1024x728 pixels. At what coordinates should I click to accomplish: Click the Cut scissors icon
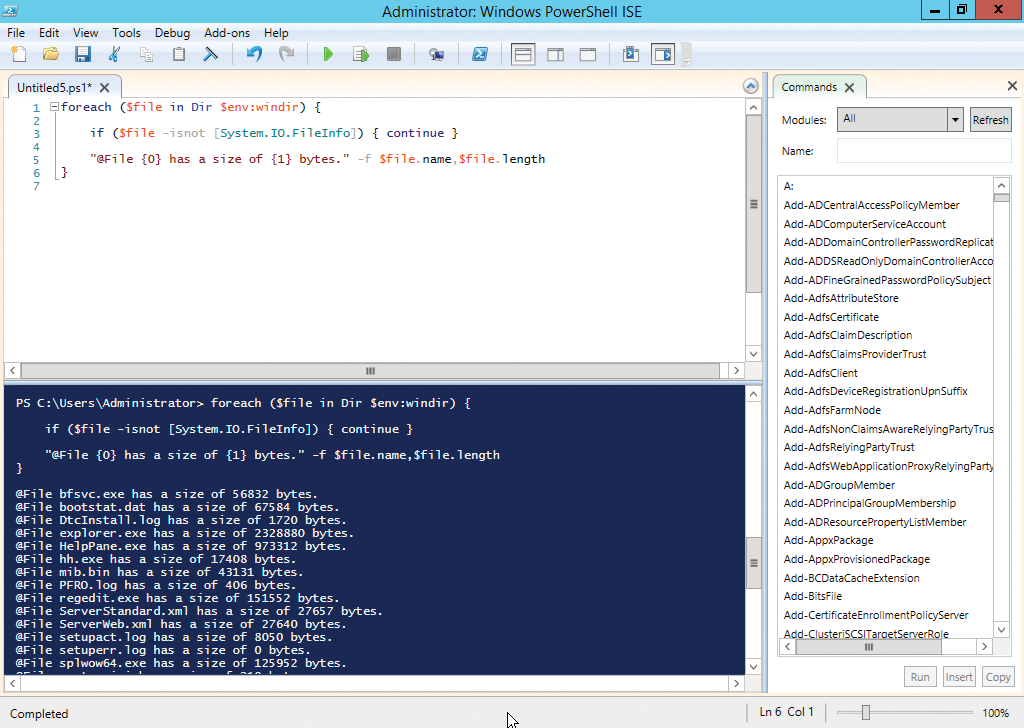click(x=114, y=54)
